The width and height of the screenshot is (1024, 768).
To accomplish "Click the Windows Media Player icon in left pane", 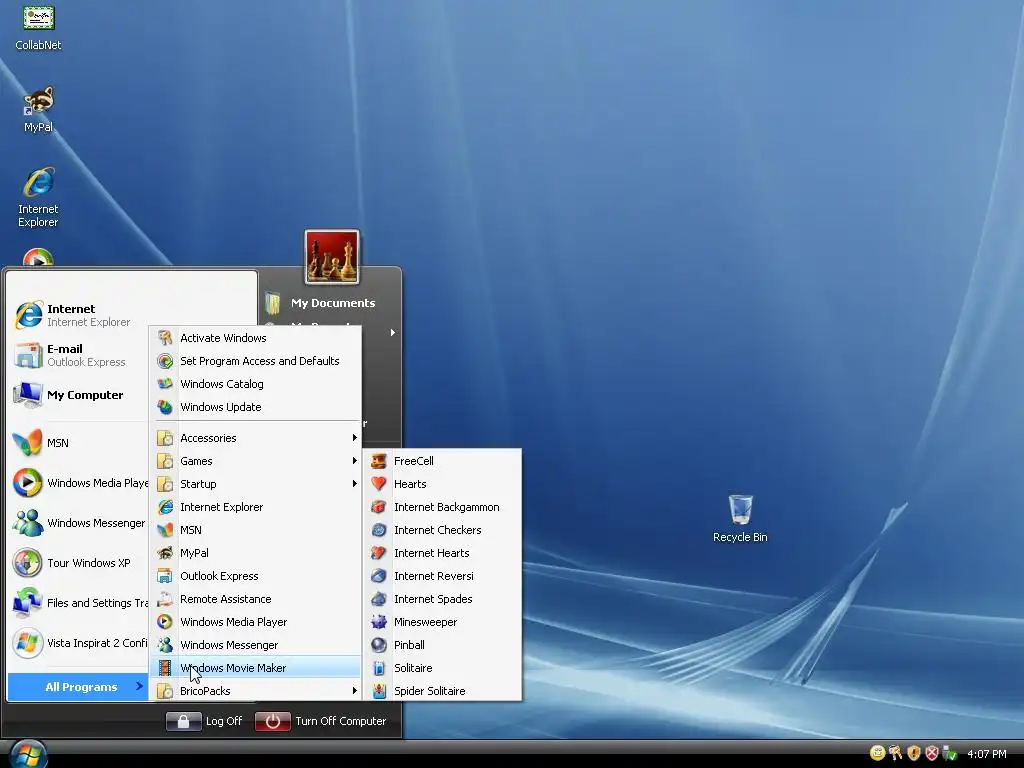I will (27, 483).
